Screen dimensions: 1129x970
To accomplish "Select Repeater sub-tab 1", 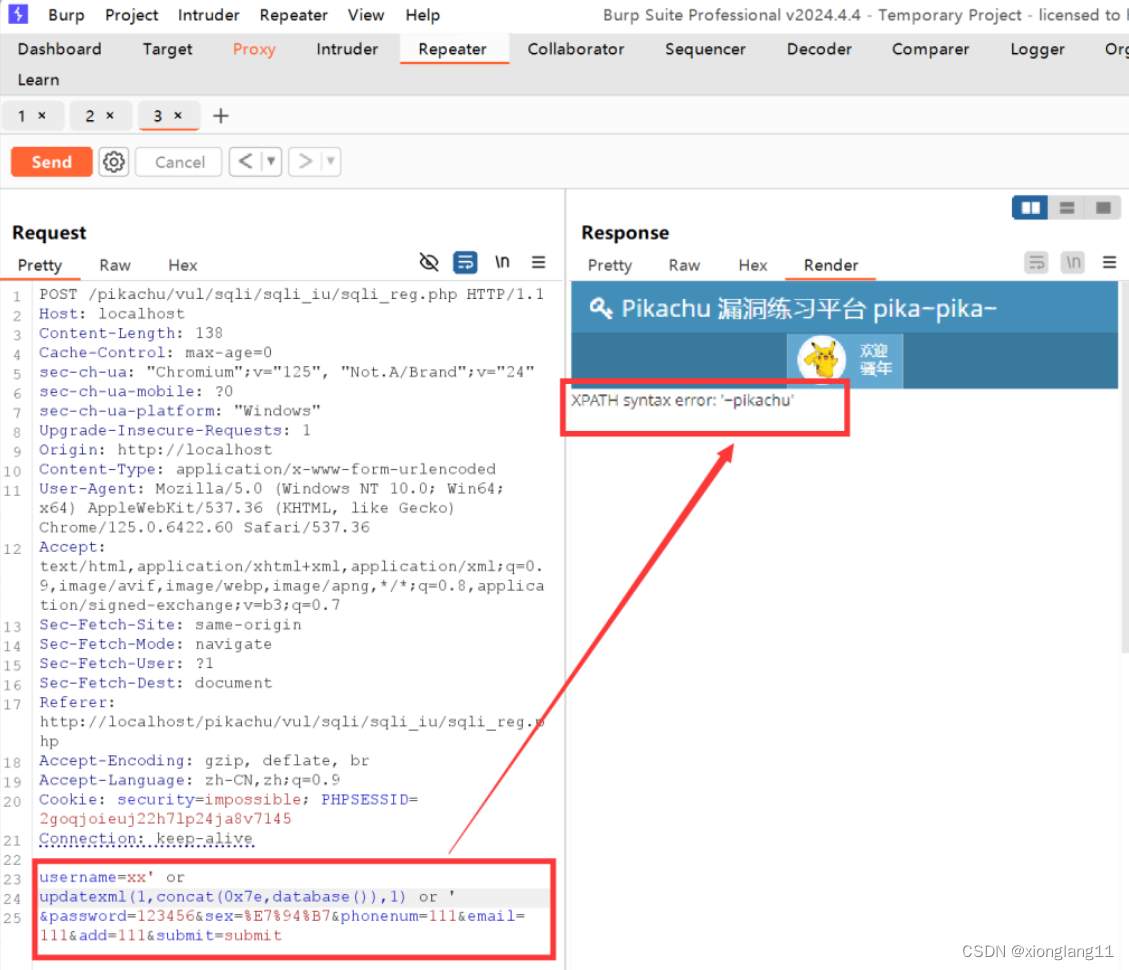I will pyautogui.click(x=22, y=115).
